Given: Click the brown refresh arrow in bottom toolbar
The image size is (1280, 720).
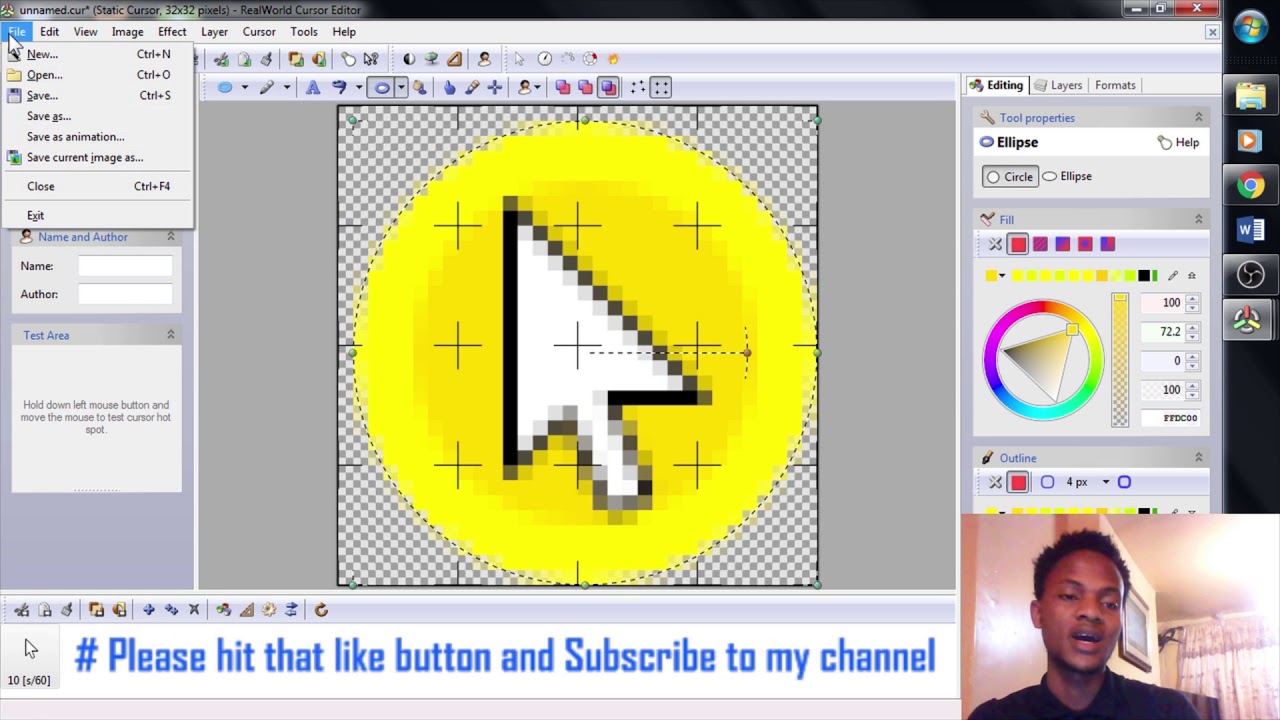Looking at the screenshot, I should (x=321, y=609).
